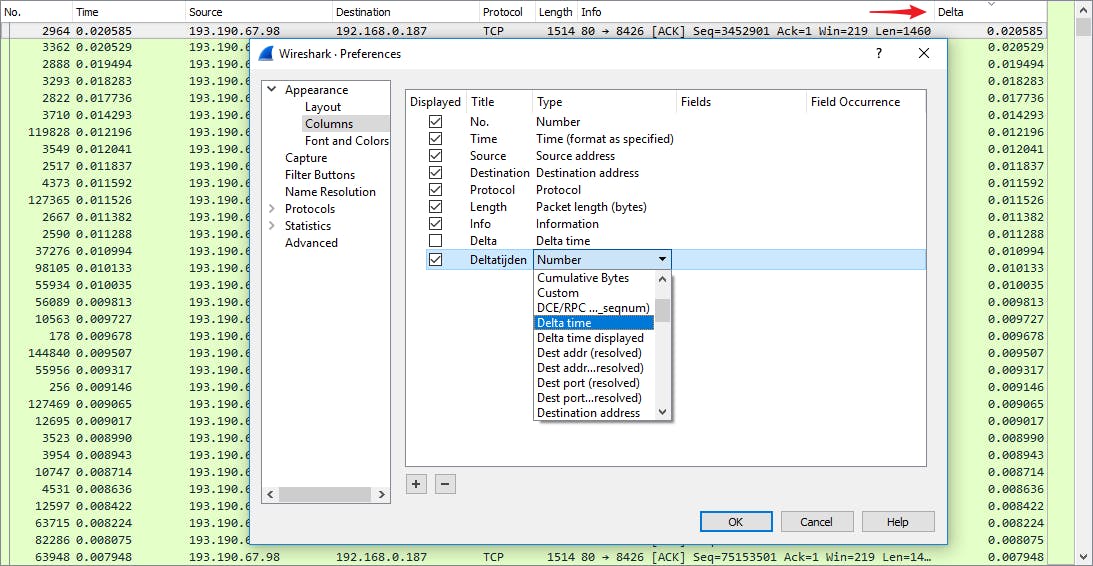Toggle the Protocol column displayed checkbox
Viewport: 1093px width, 566px height.
pyautogui.click(x=436, y=190)
